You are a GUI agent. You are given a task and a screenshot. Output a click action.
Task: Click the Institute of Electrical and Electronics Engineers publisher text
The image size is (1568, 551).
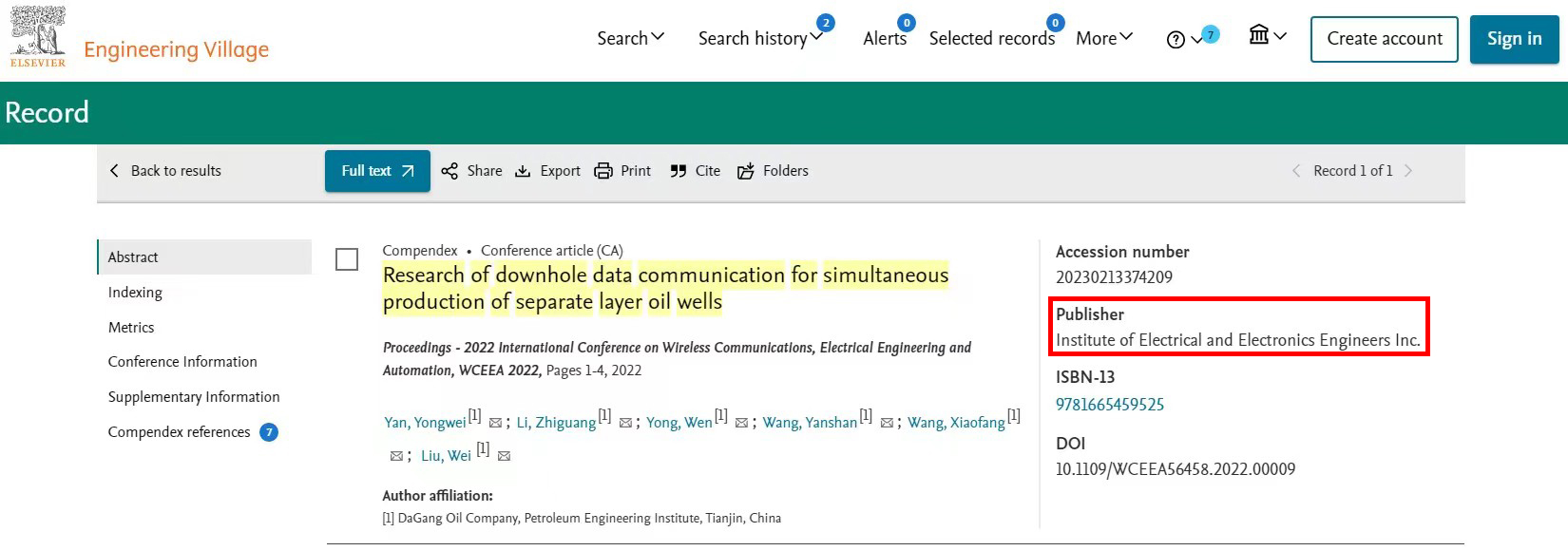click(x=1238, y=340)
